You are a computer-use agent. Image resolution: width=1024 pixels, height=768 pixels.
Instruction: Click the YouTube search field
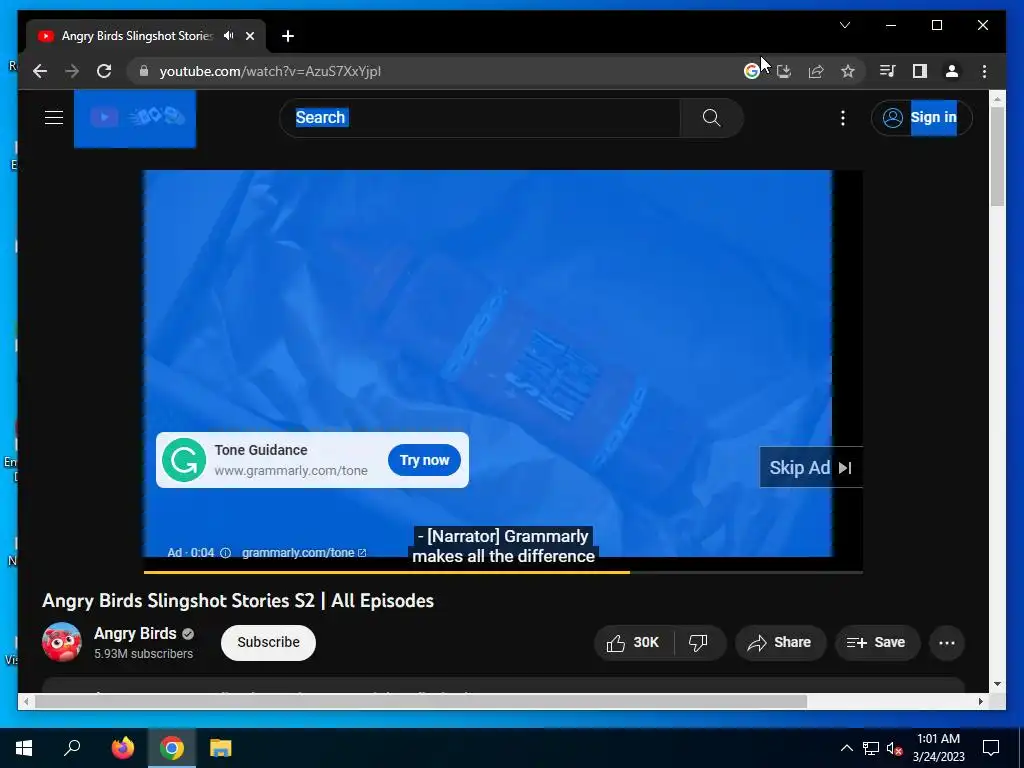(480, 118)
